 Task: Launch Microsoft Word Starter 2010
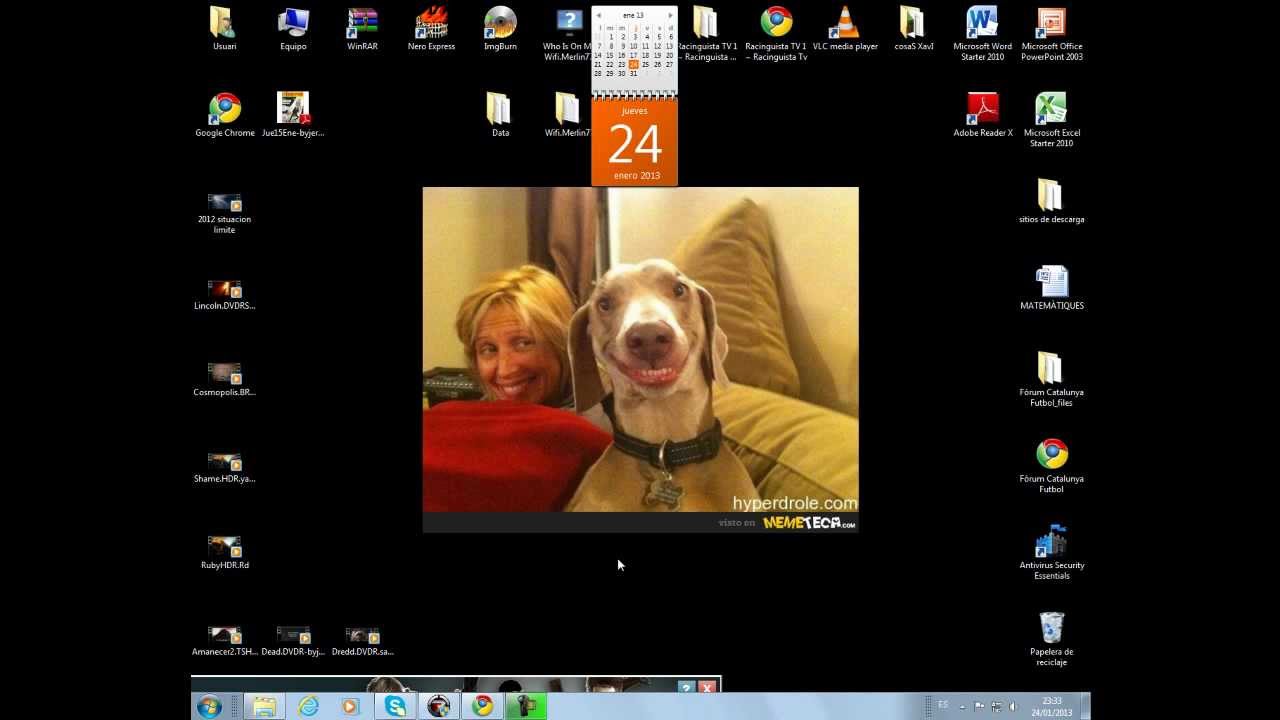coord(982,34)
